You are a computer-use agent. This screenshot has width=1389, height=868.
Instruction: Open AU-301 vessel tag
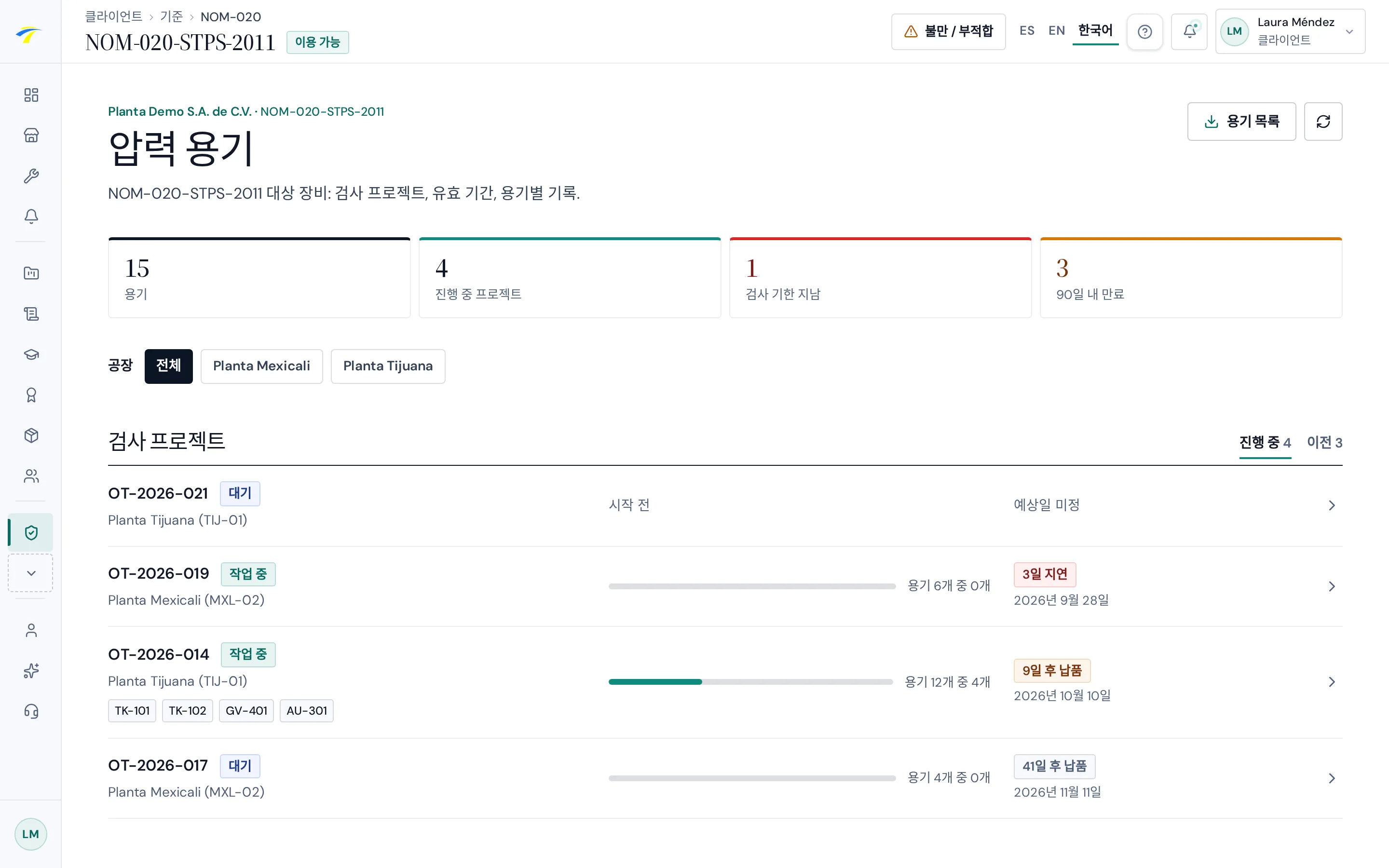click(x=307, y=711)
